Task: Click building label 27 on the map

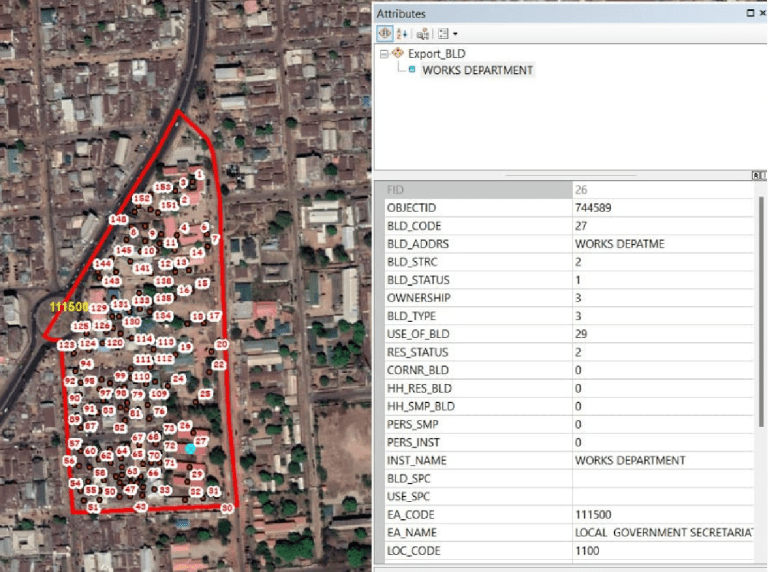Action: (x=201, y=441)
